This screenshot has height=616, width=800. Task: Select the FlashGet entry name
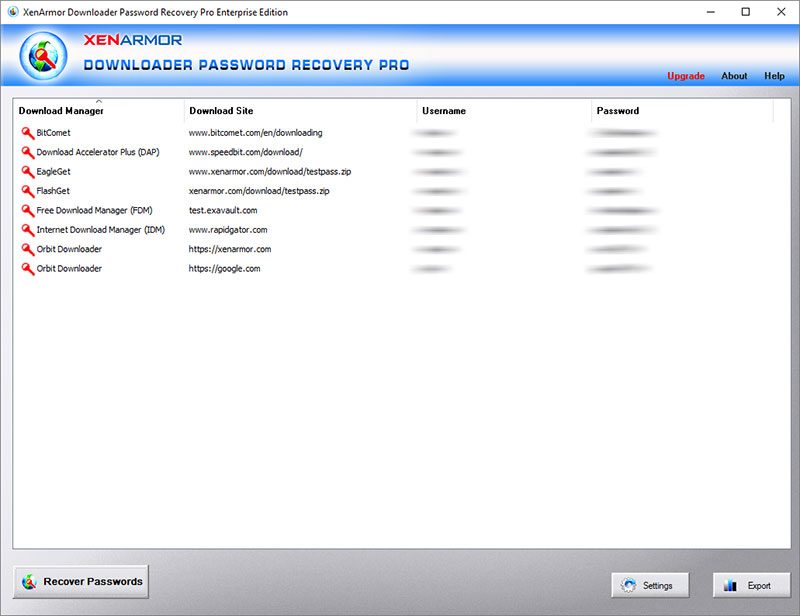point(53,191)
